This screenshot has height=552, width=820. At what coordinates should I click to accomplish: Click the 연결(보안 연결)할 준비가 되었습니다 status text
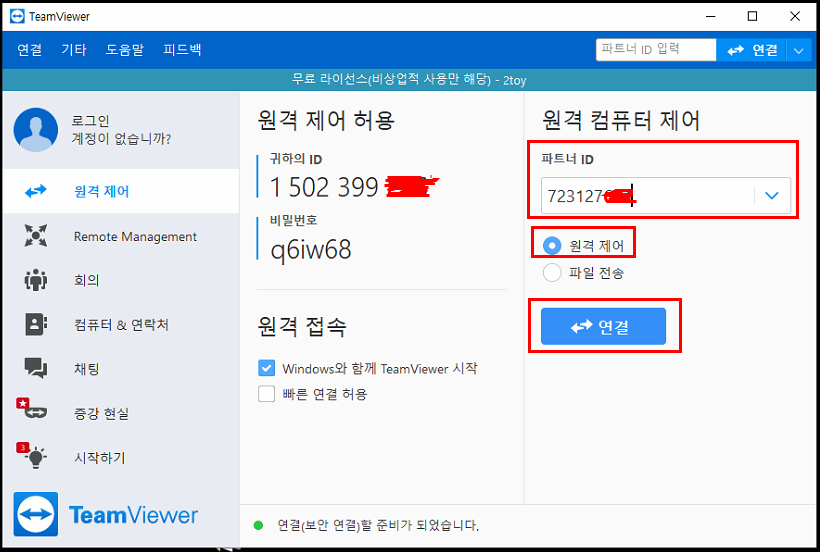[378, 525]
